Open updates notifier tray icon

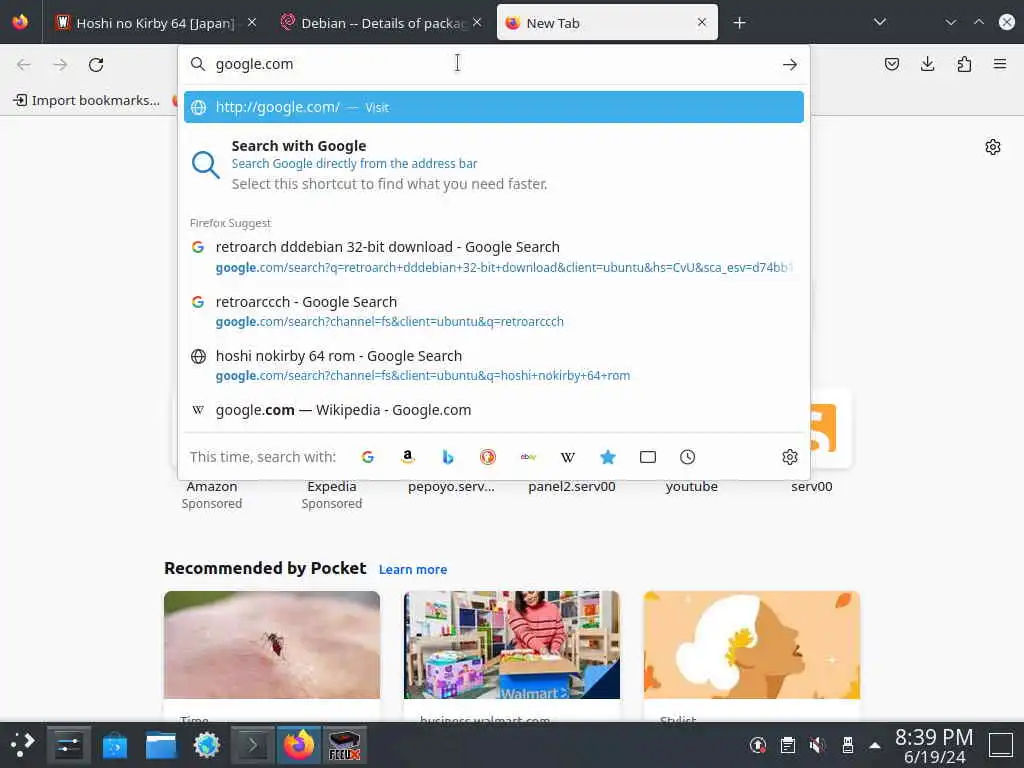pyautogui.click(x=758, y=744)
